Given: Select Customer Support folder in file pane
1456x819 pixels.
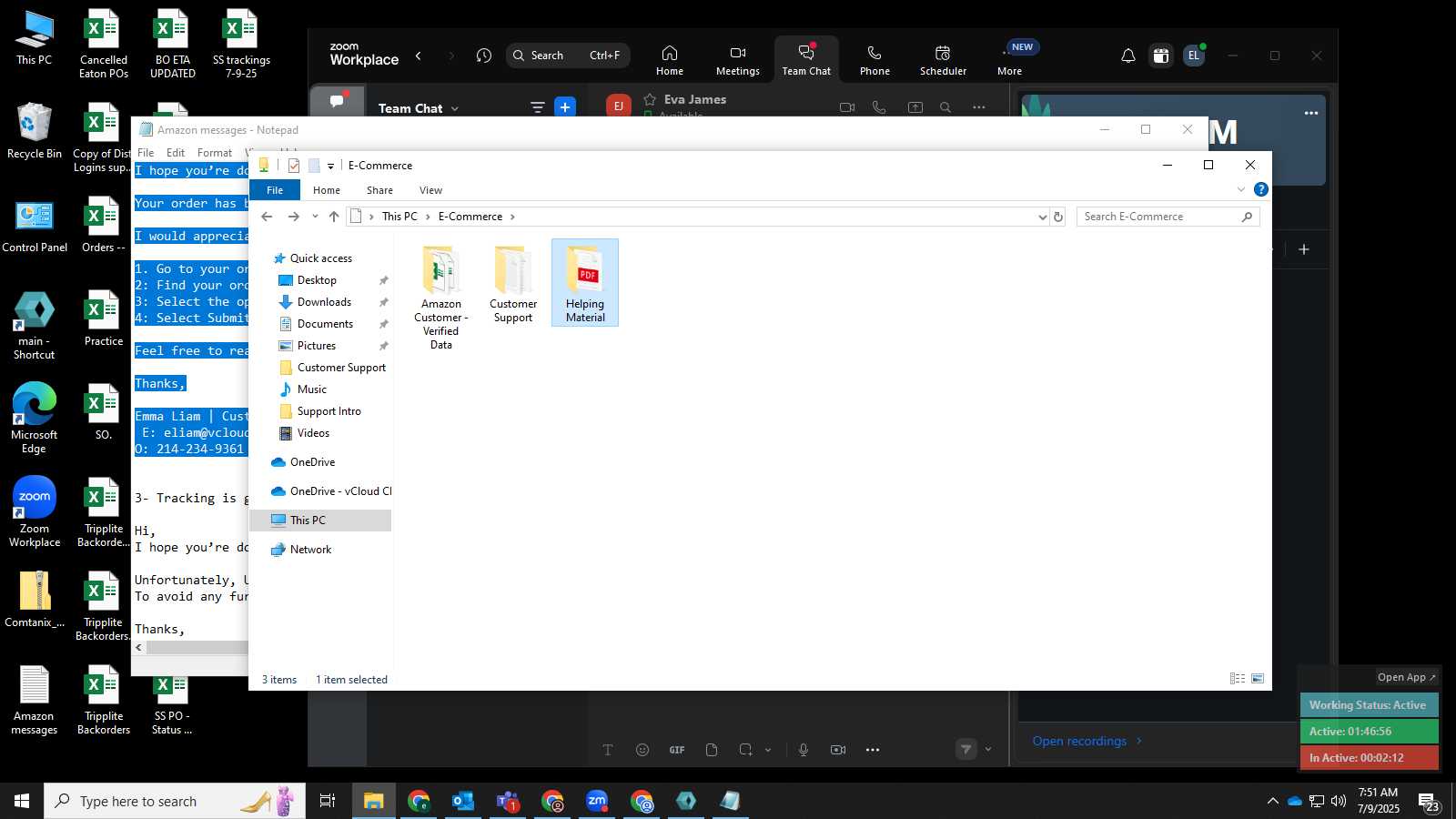Looking at the screenshot, I should 513,285.
